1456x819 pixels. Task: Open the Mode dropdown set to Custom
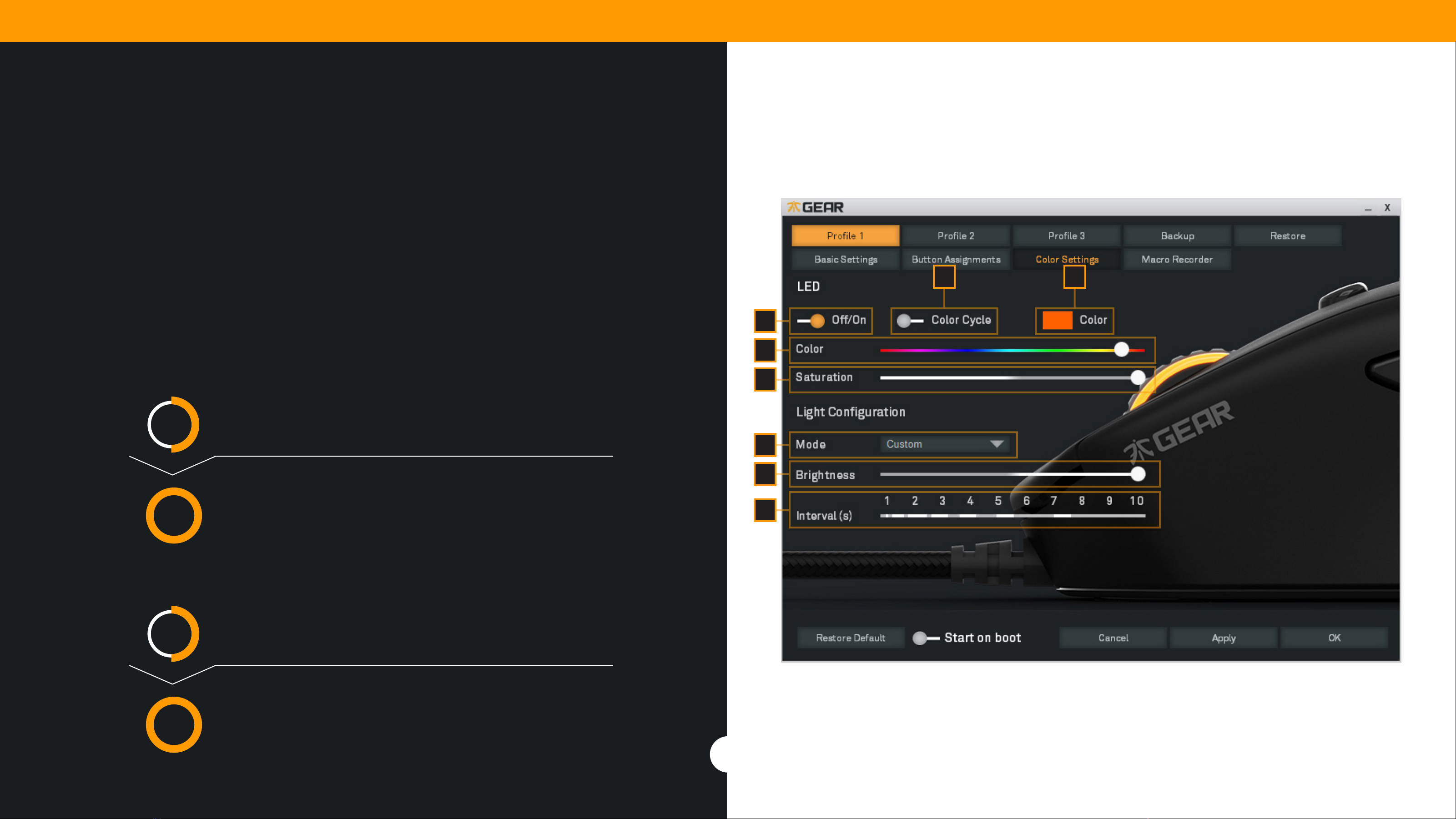click(x=944, y=444)
